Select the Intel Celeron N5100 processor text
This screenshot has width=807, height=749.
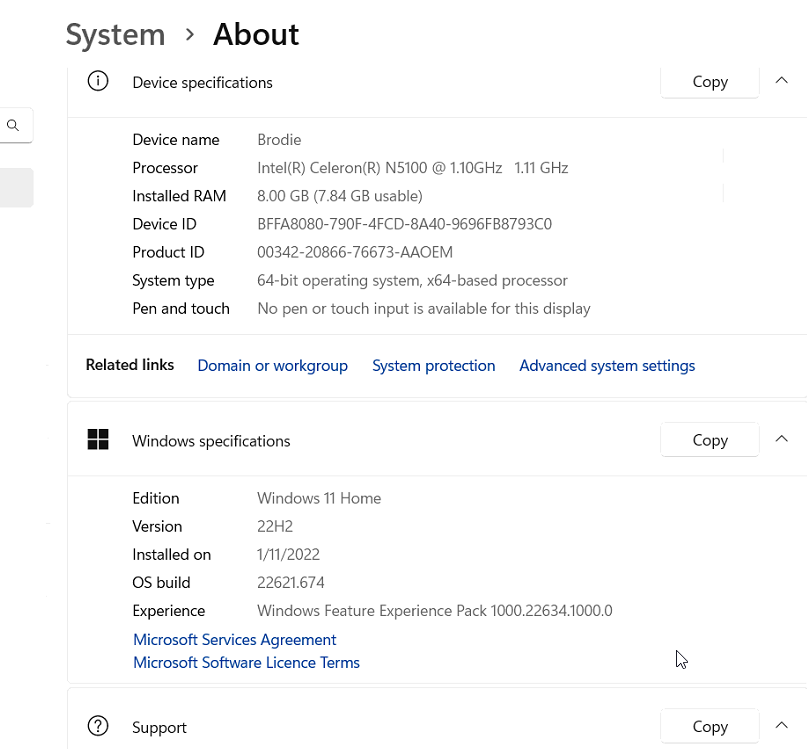click(412, 168)
